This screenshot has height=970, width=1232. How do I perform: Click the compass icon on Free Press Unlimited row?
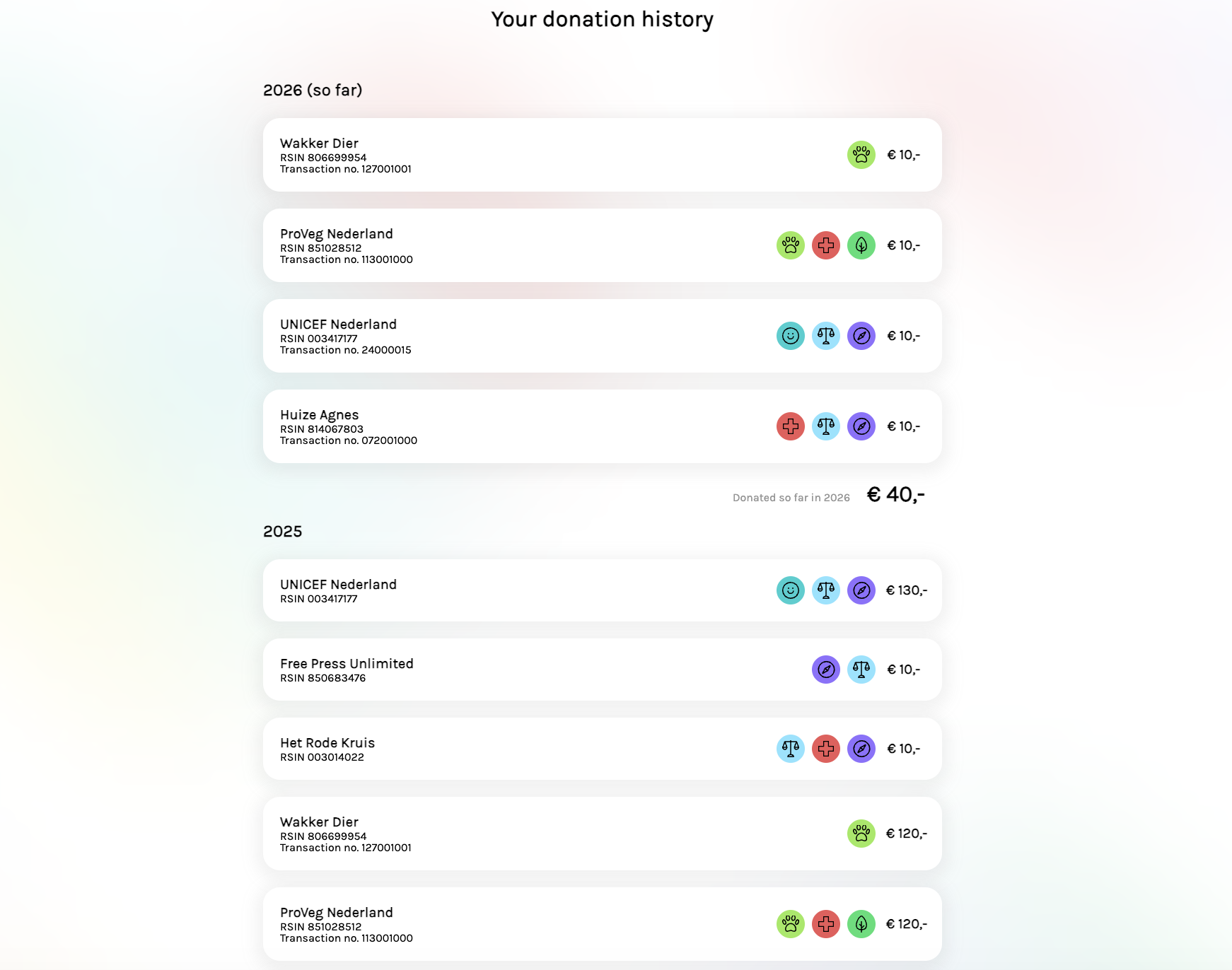point(825,670)
